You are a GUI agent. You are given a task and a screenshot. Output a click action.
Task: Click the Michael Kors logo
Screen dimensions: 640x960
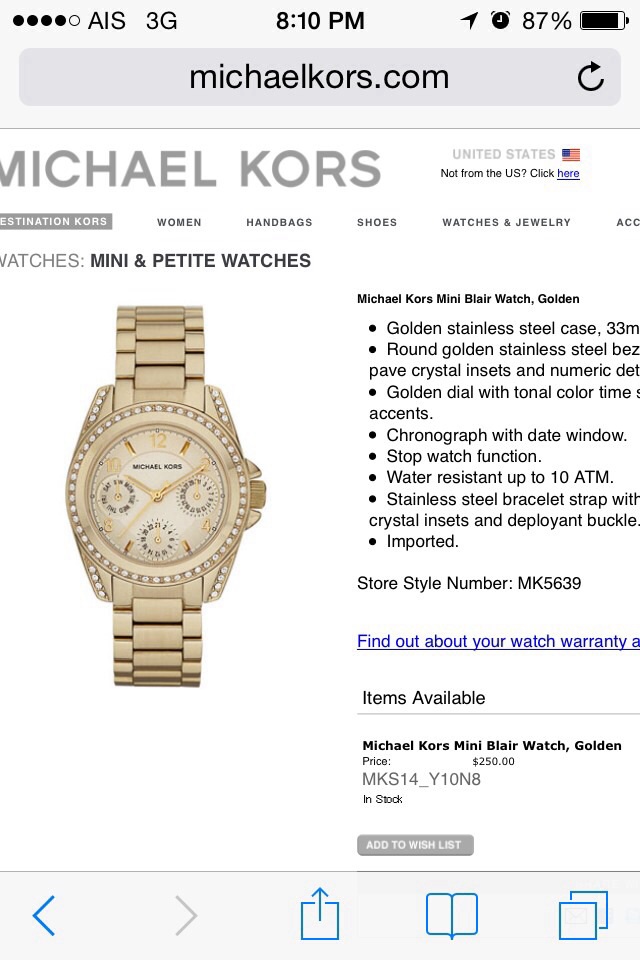190,169
